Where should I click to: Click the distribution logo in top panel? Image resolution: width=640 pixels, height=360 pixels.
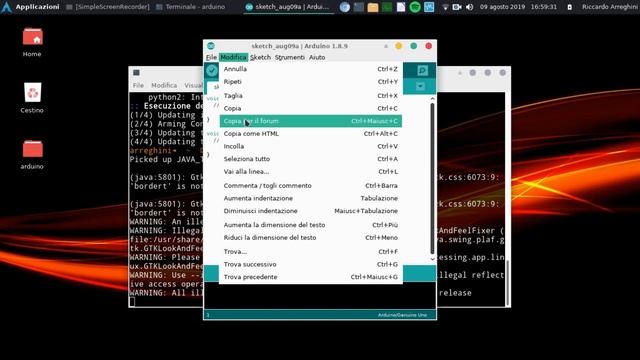pyautogui.click(x=7, y=7)
